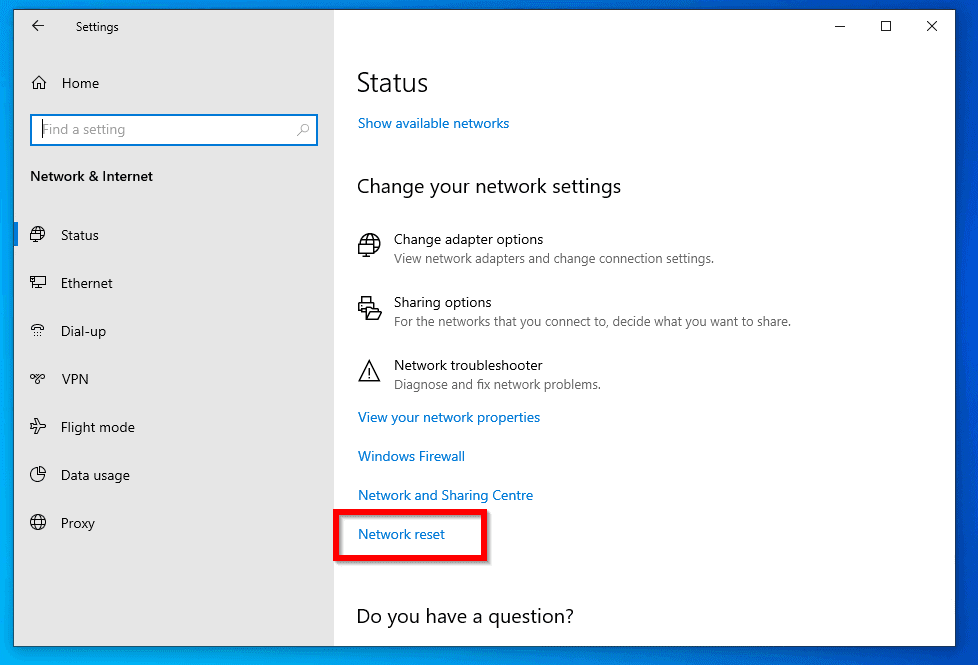Click the 'For the networks that you connect to' description

pyautogui.click(x=592, y=321)
